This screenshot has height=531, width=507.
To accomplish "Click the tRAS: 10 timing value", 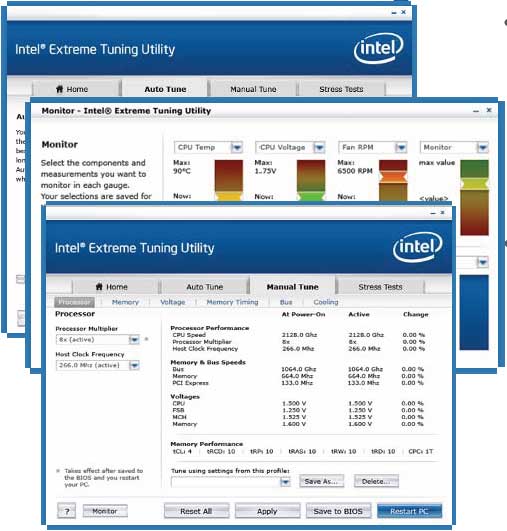I will pyautogui.click(x=302, y=451).
